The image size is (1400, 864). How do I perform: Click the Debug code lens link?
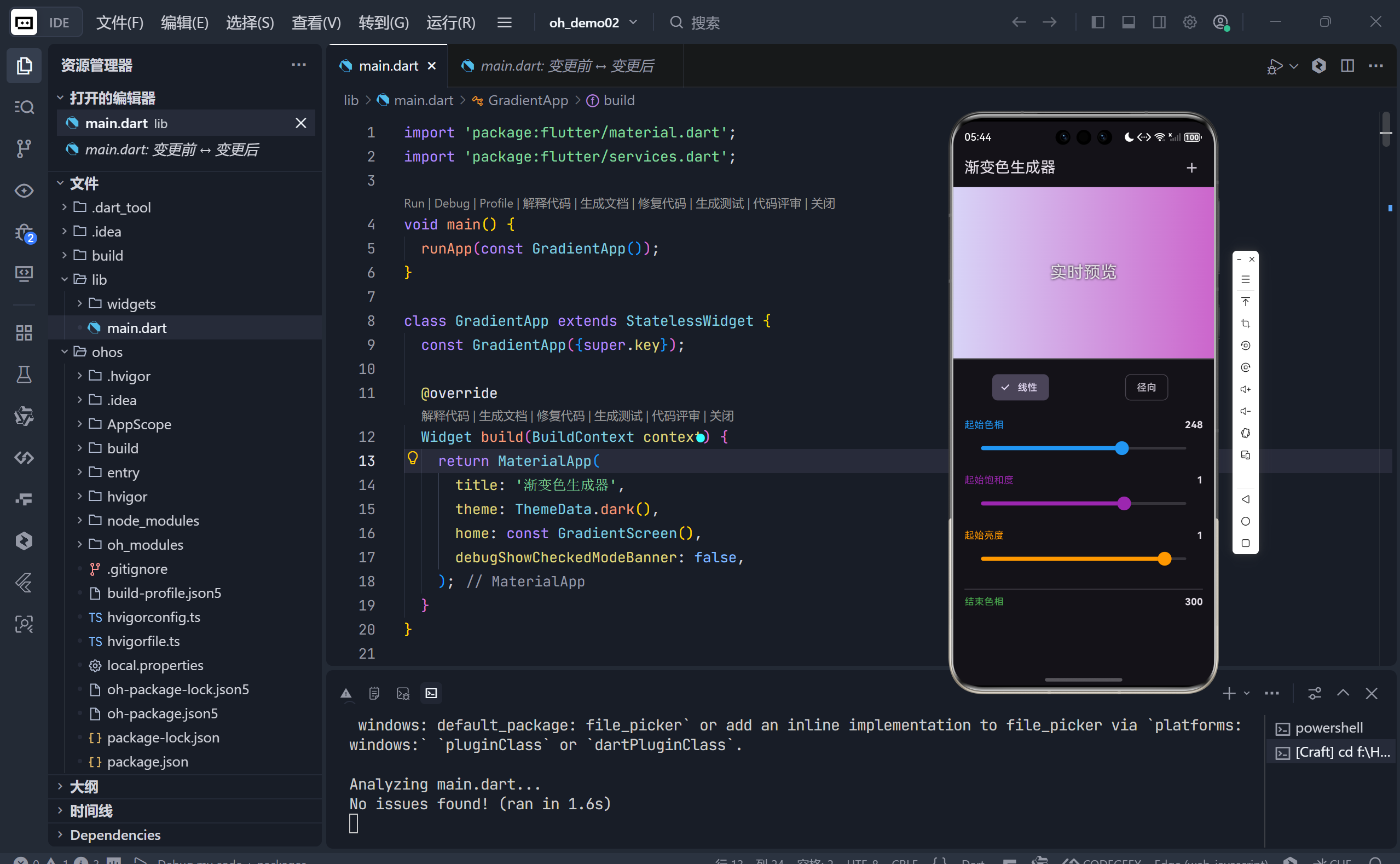451,204
